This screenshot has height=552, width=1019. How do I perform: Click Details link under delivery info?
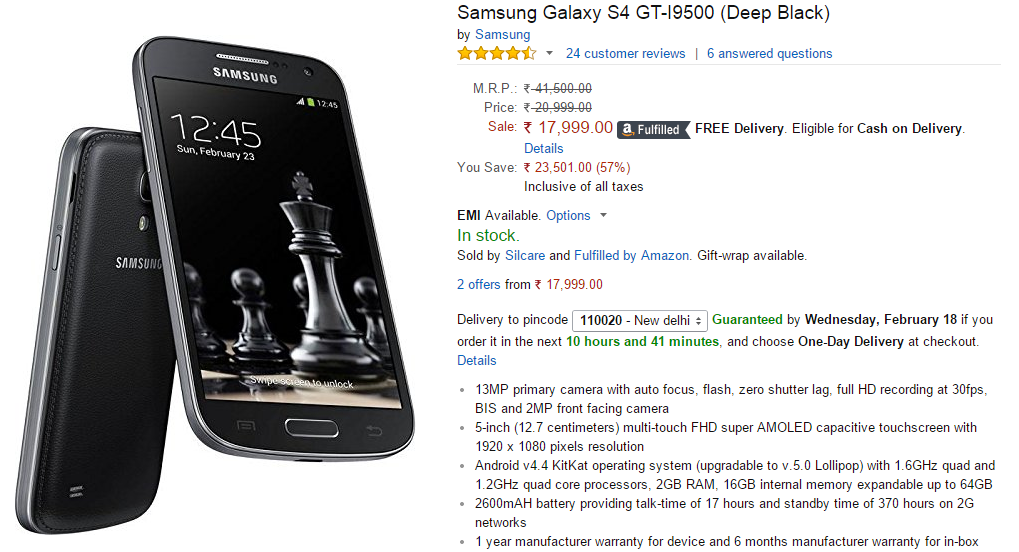(476, 360)
